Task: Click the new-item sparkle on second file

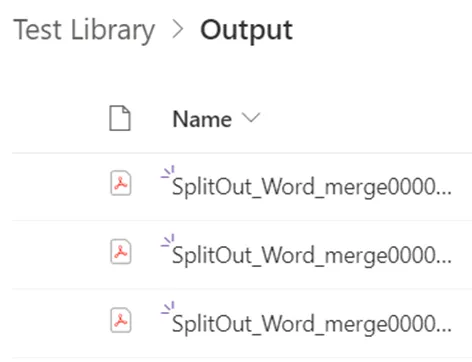Action: pos(168,241)
